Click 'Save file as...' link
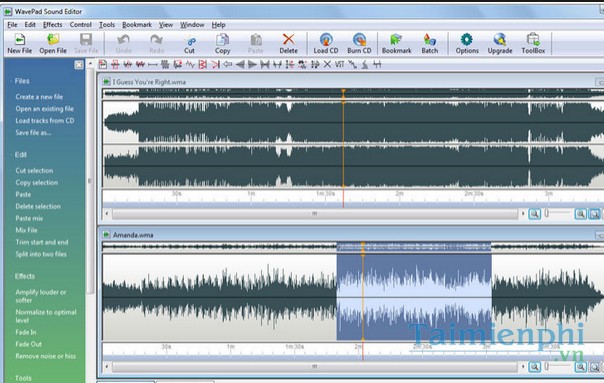 (33, 133)
